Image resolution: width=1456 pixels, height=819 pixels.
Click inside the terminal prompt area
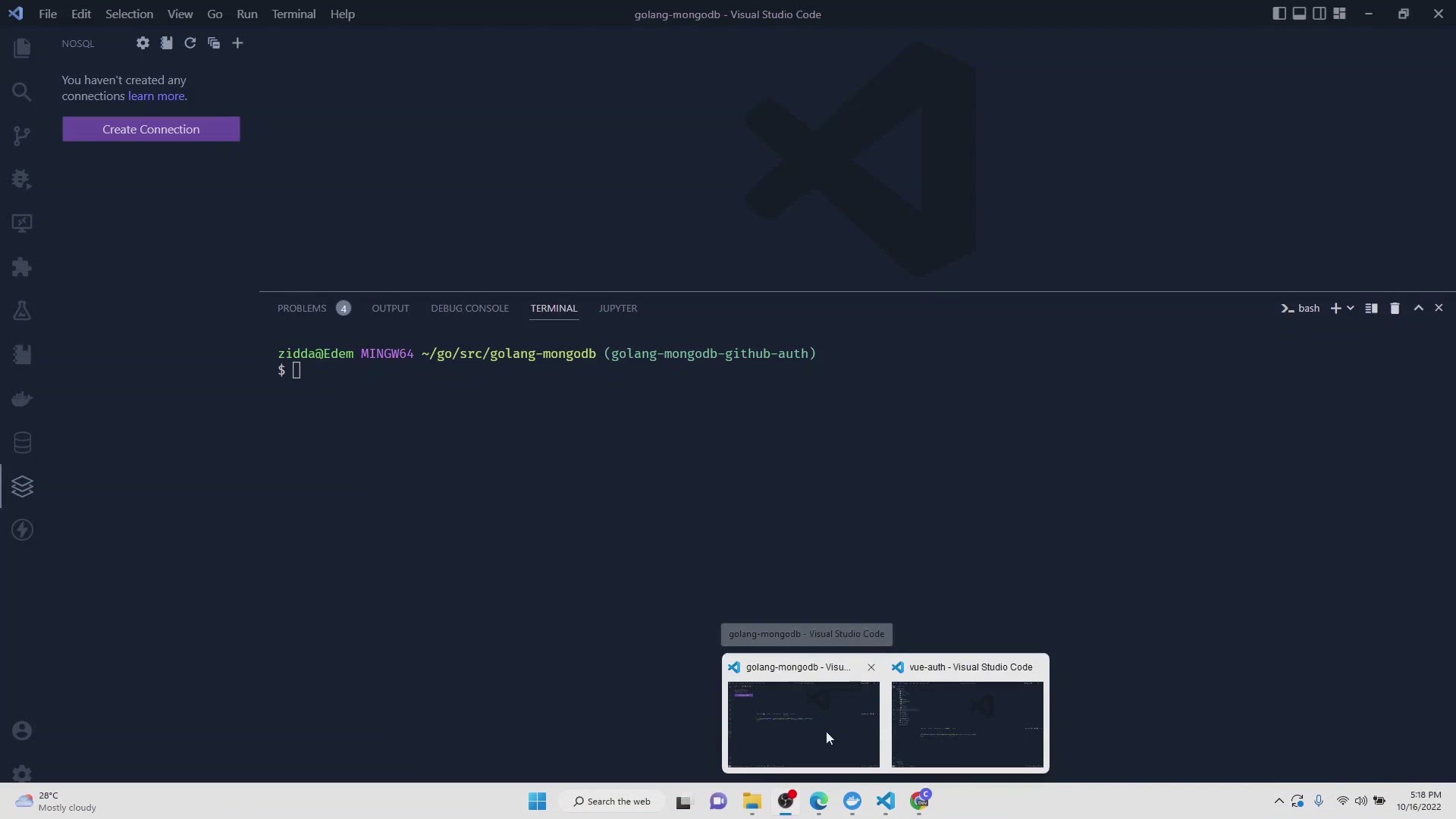[297, 370]
